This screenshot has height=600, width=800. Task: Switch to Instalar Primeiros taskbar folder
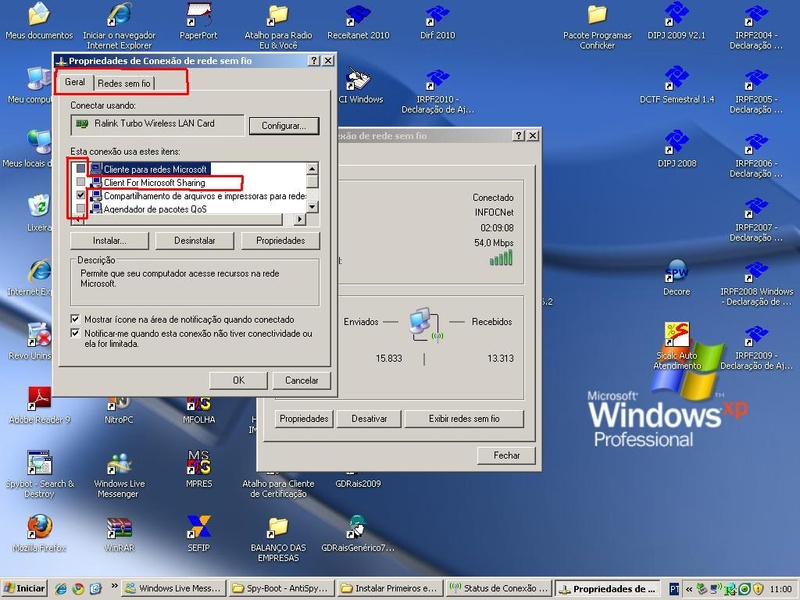pos(389,589)
